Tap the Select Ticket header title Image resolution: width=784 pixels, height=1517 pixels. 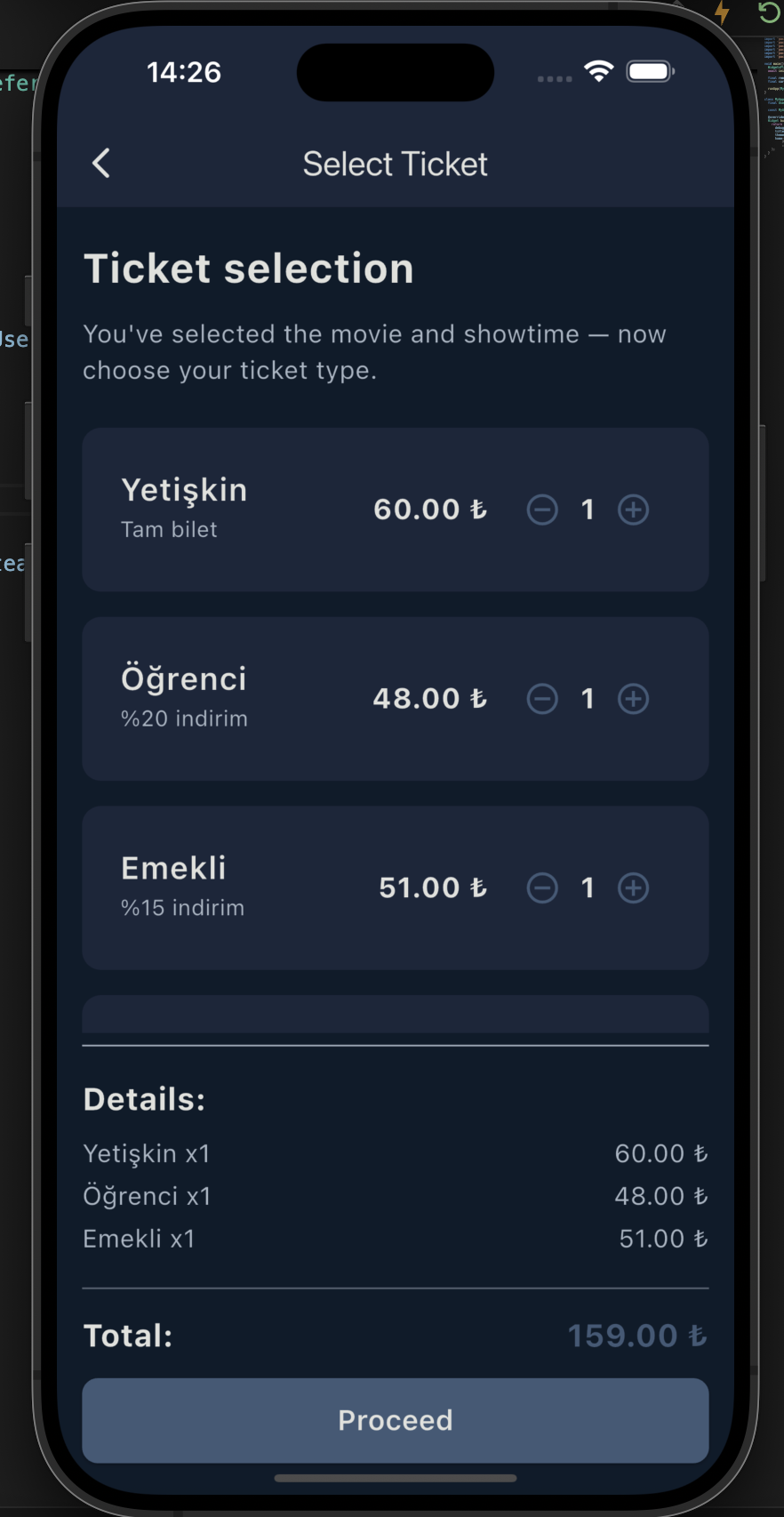395,165
